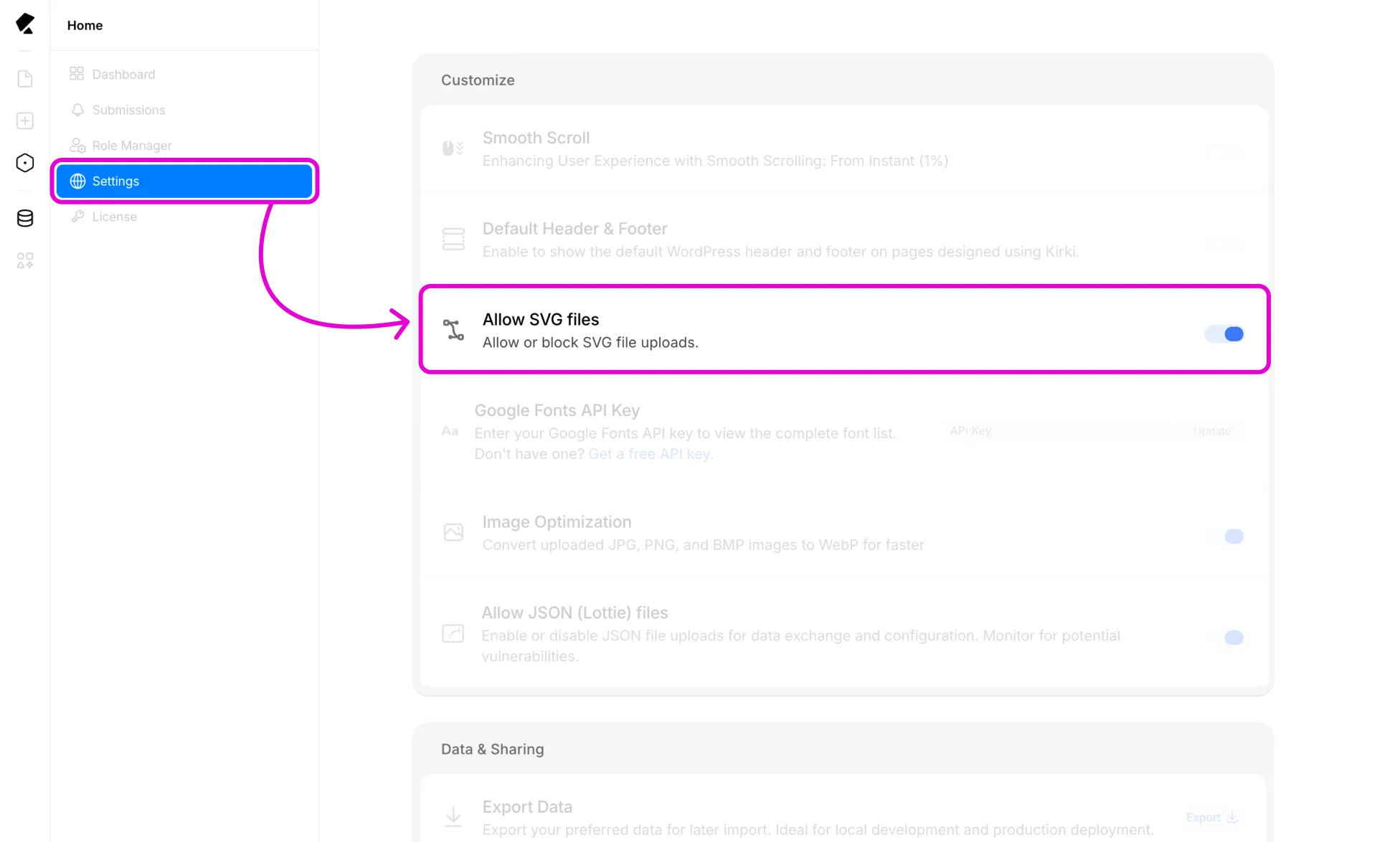1400x842 pixels.
Task: Toggle the Image Optimization switch
Action: point(1226,536)
